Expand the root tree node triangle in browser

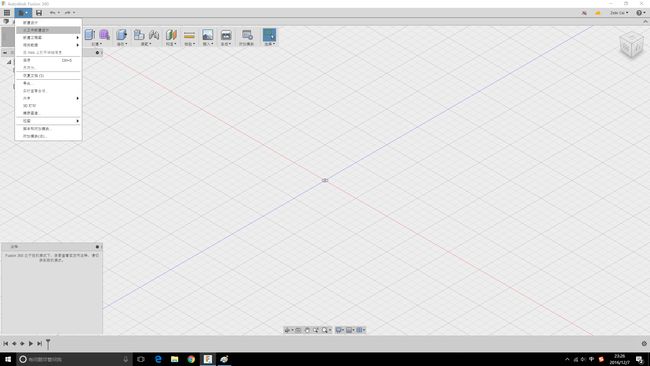9,62
